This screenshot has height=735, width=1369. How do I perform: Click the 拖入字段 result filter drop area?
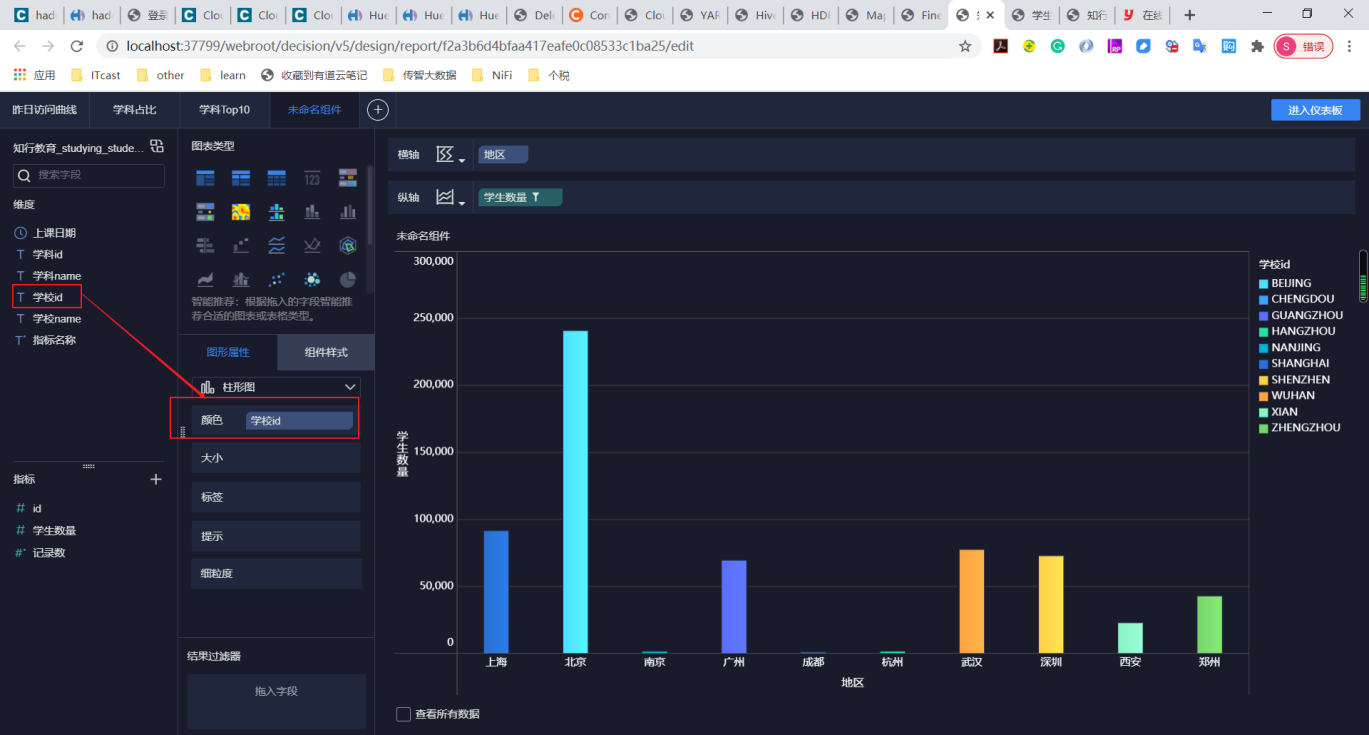(276, 700)
